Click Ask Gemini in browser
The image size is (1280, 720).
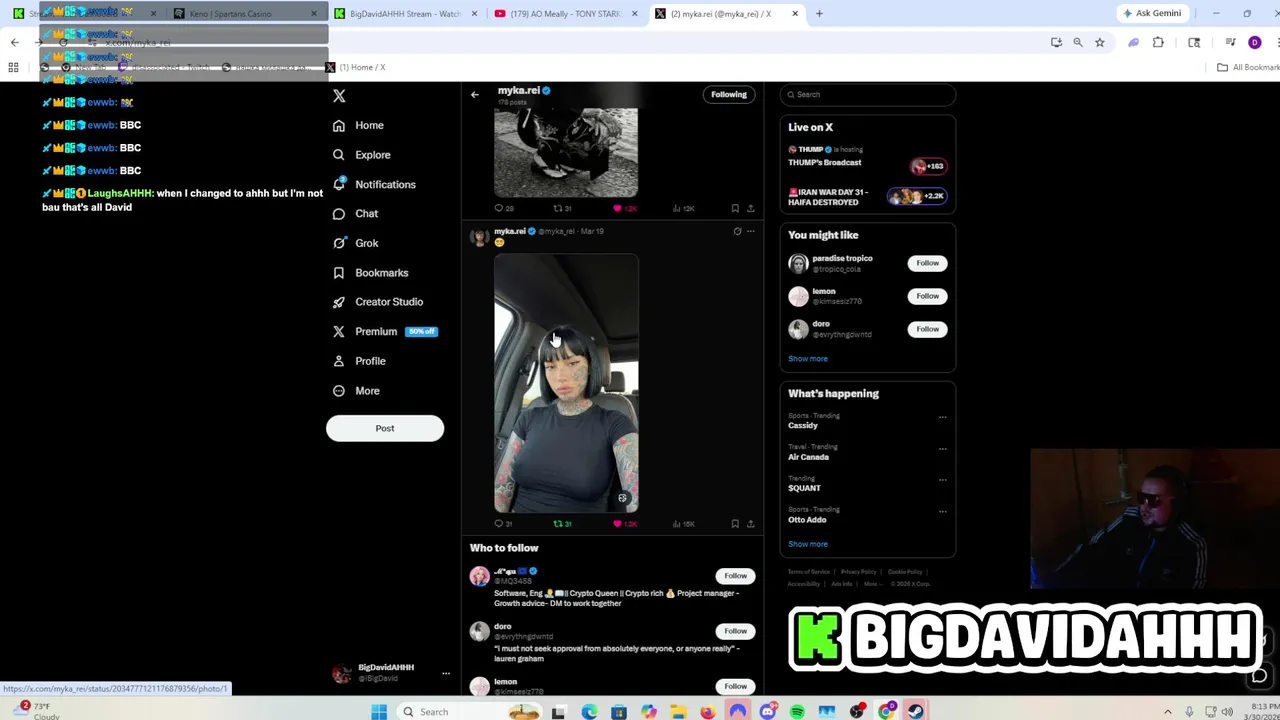1151,13
